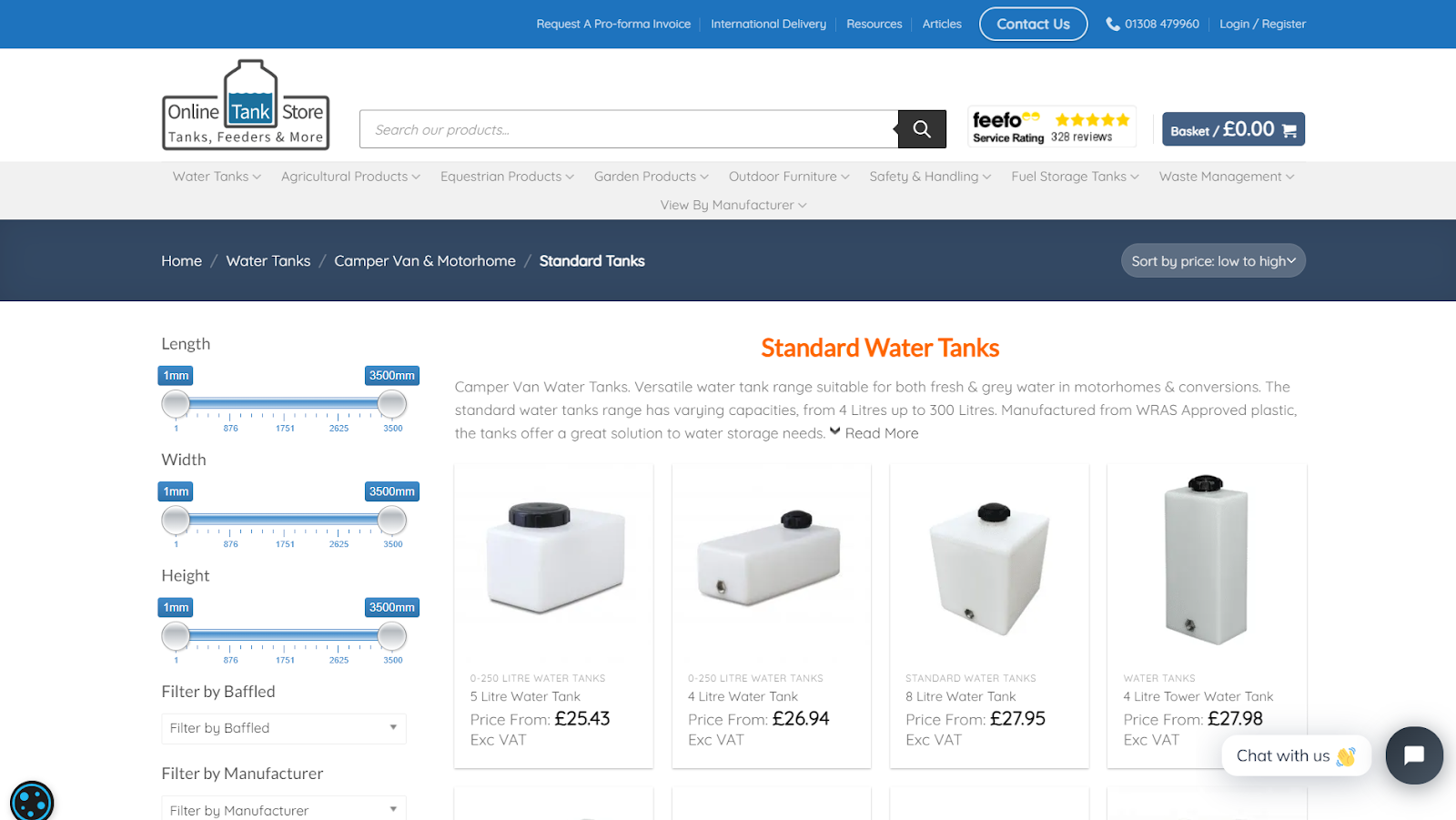The height and width of the screenshot is (820, 1456).
Task: Open the Filter by Baffled dropdown
Action: tap(284, 728)
